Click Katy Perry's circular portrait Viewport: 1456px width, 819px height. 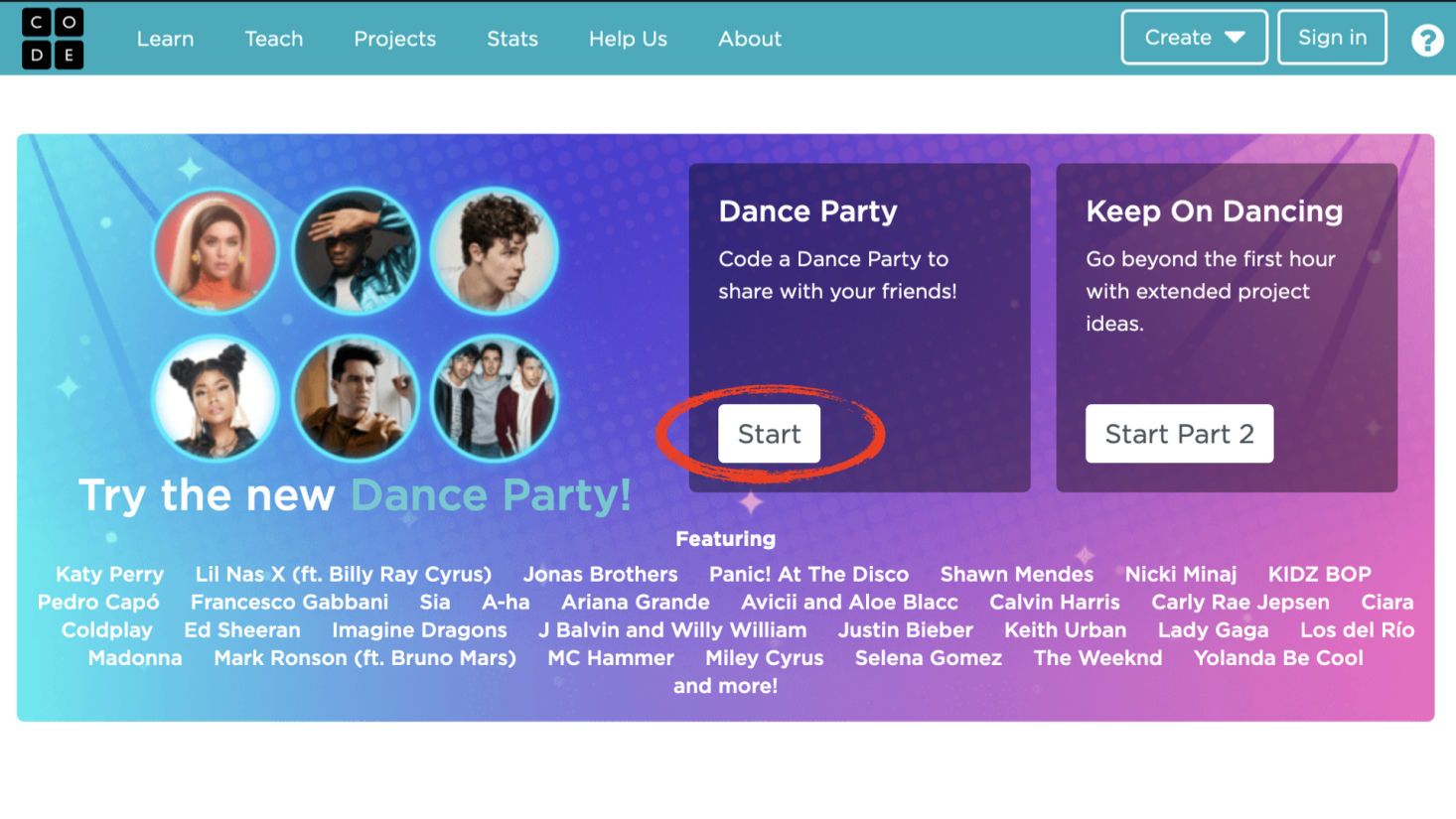coord(216,251)
